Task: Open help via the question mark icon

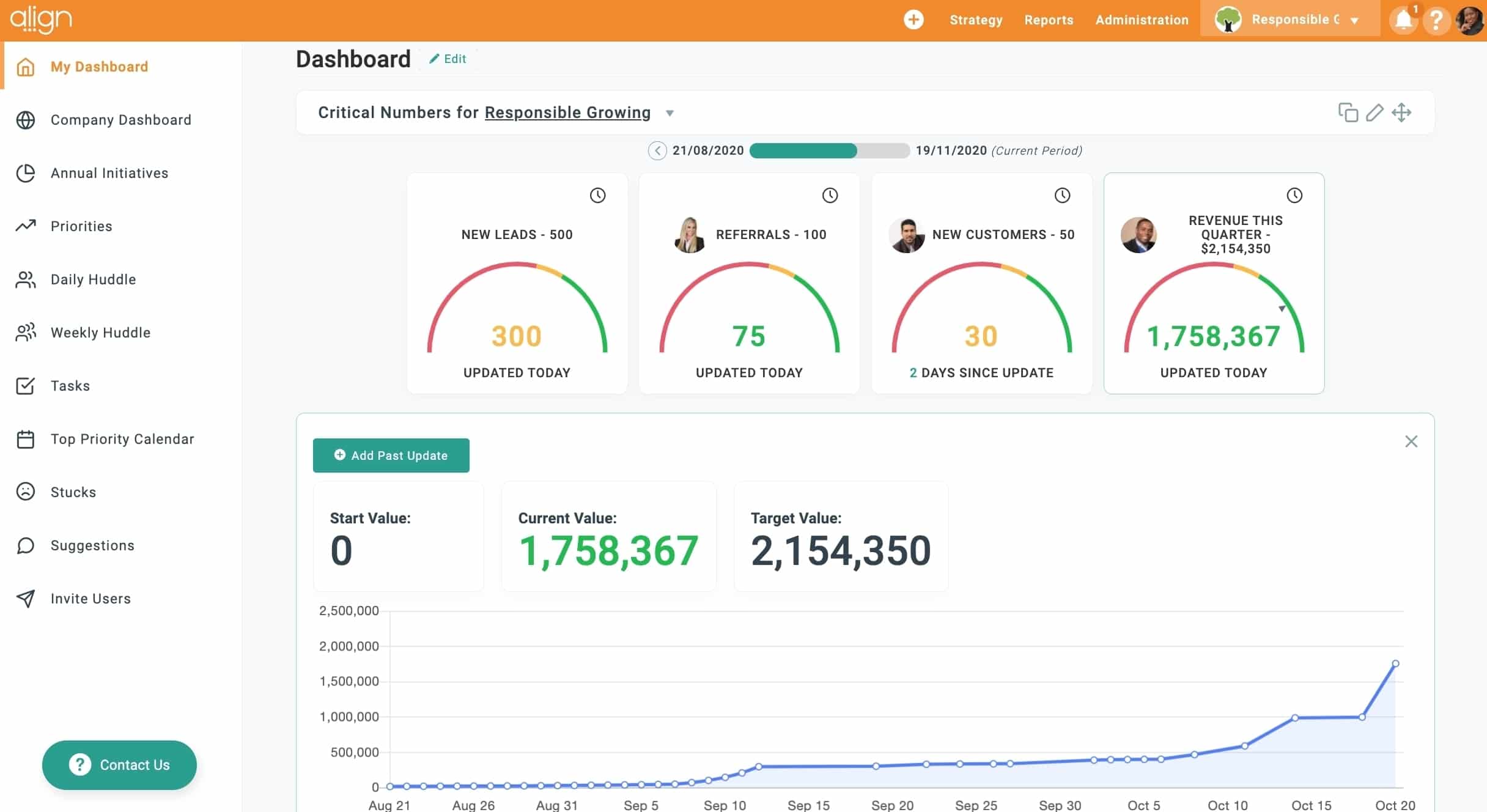Action: coord(1437,20)
